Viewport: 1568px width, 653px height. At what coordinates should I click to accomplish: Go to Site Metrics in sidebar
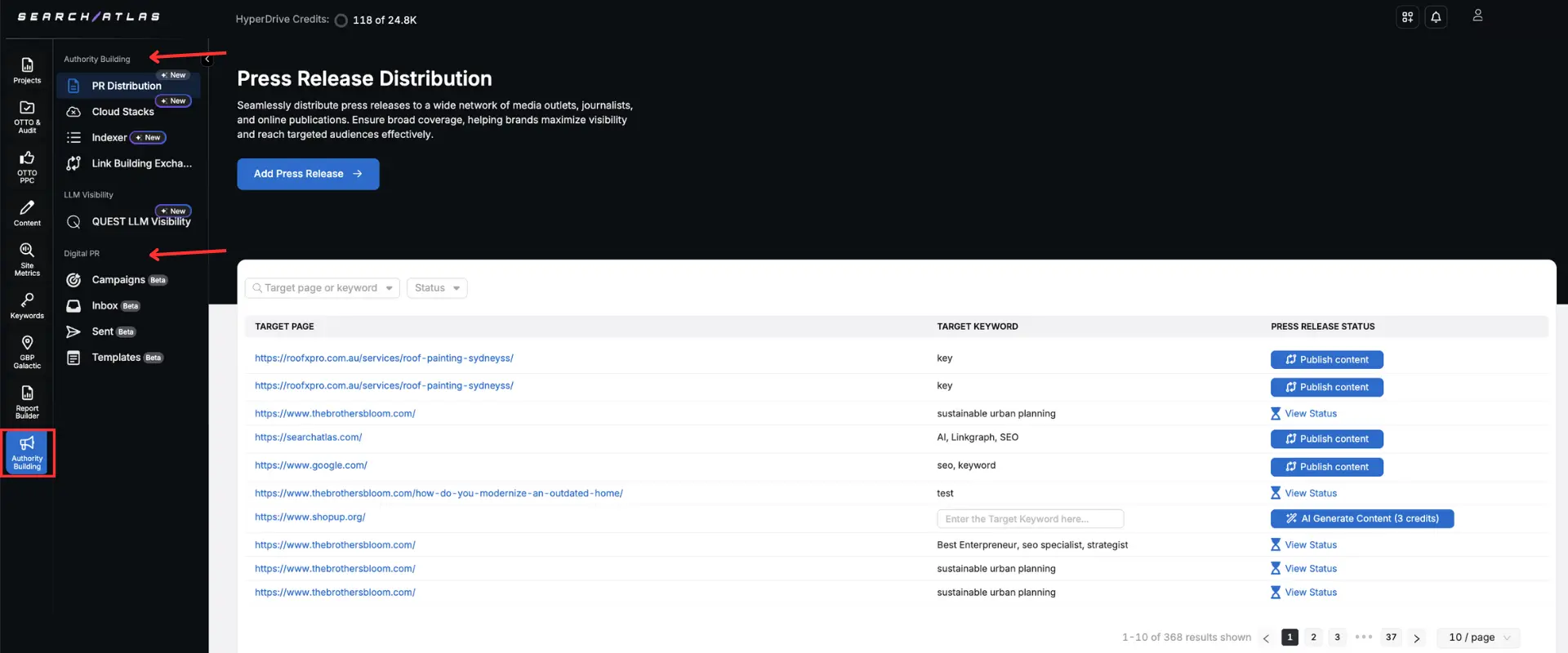[27, 258]
